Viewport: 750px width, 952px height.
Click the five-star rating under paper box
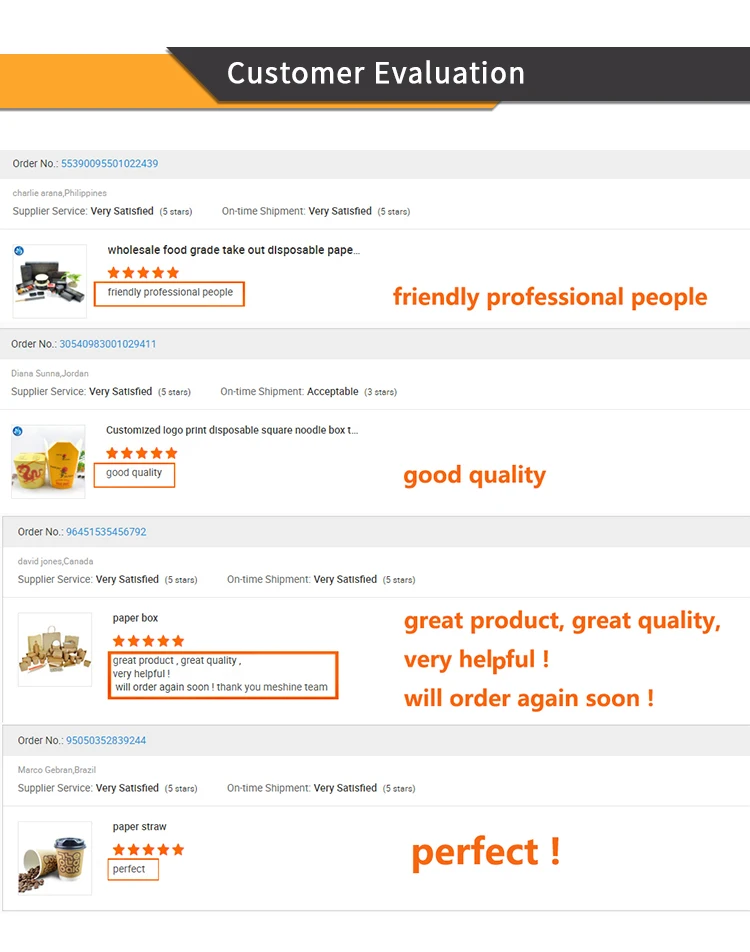[x=148, y=641]
